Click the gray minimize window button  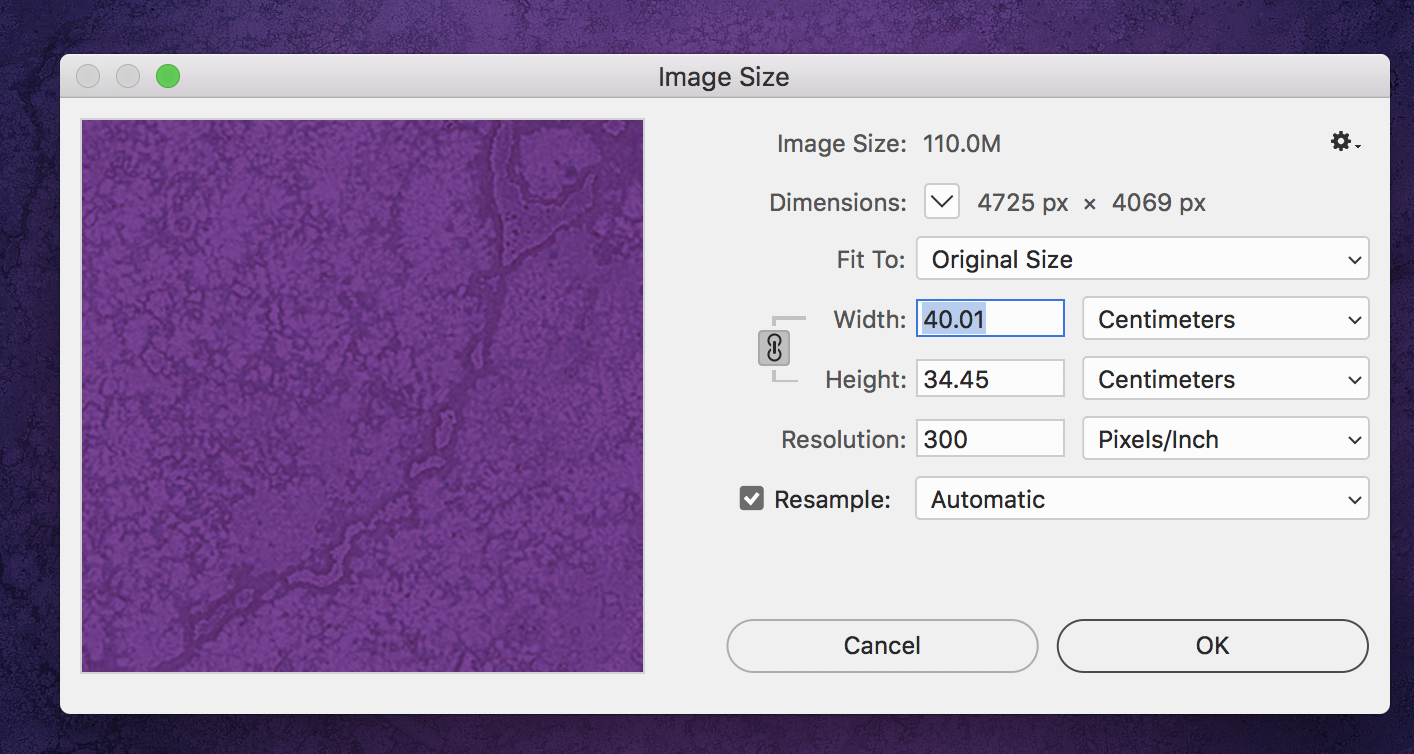128,76
